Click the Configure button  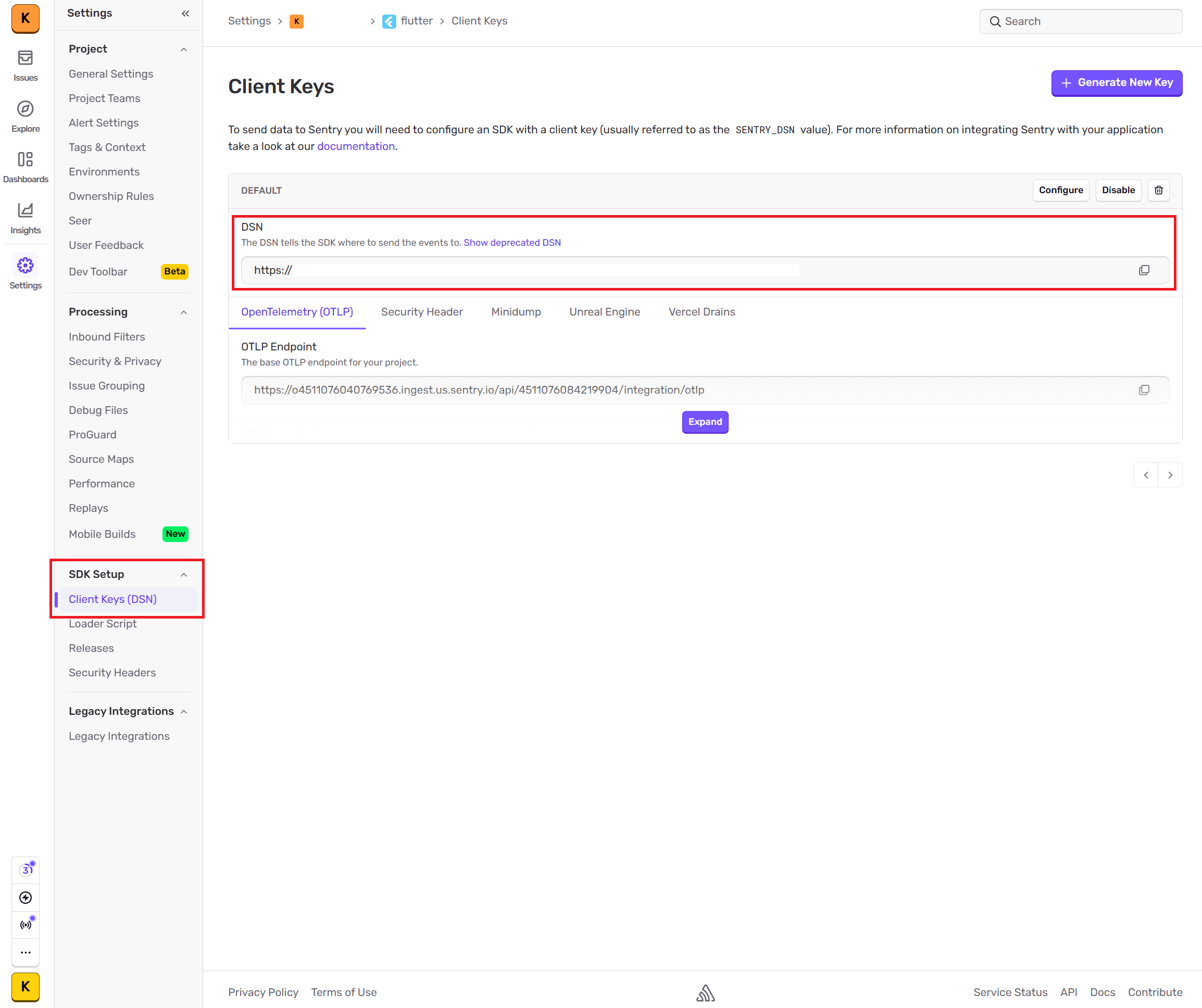[x=1061, y=190]
